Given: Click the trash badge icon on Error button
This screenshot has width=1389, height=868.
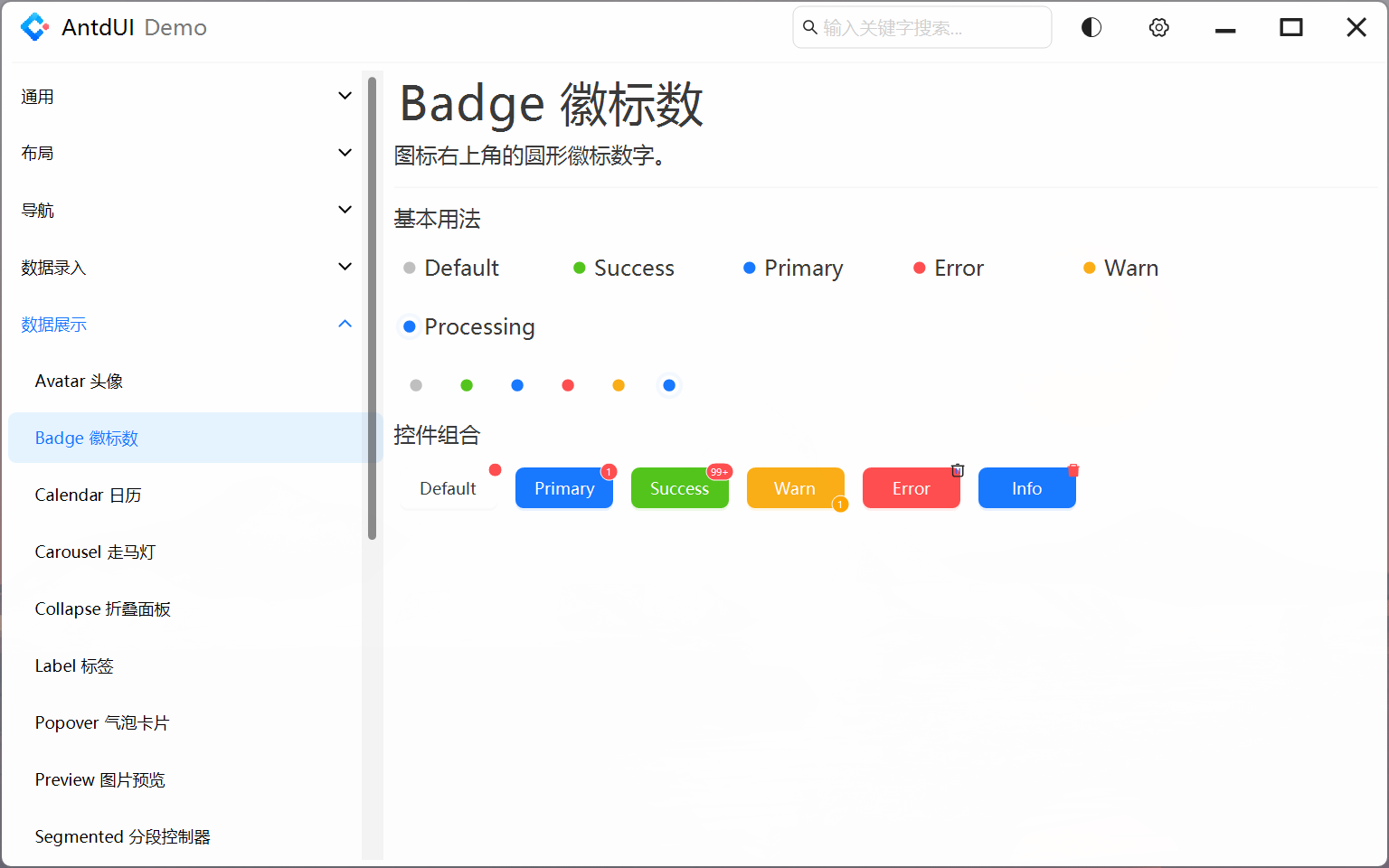Looking at the screenshot, I should pos(958,470).
